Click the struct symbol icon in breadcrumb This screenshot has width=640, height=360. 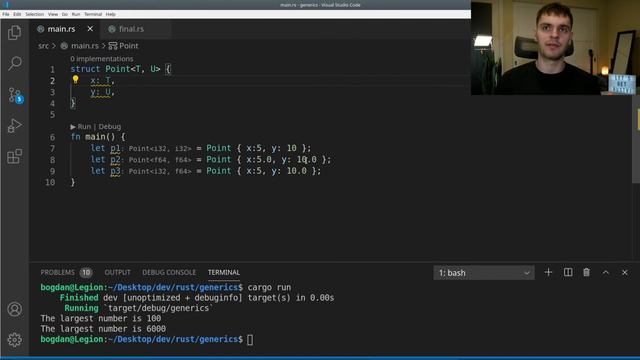(113, 46)
